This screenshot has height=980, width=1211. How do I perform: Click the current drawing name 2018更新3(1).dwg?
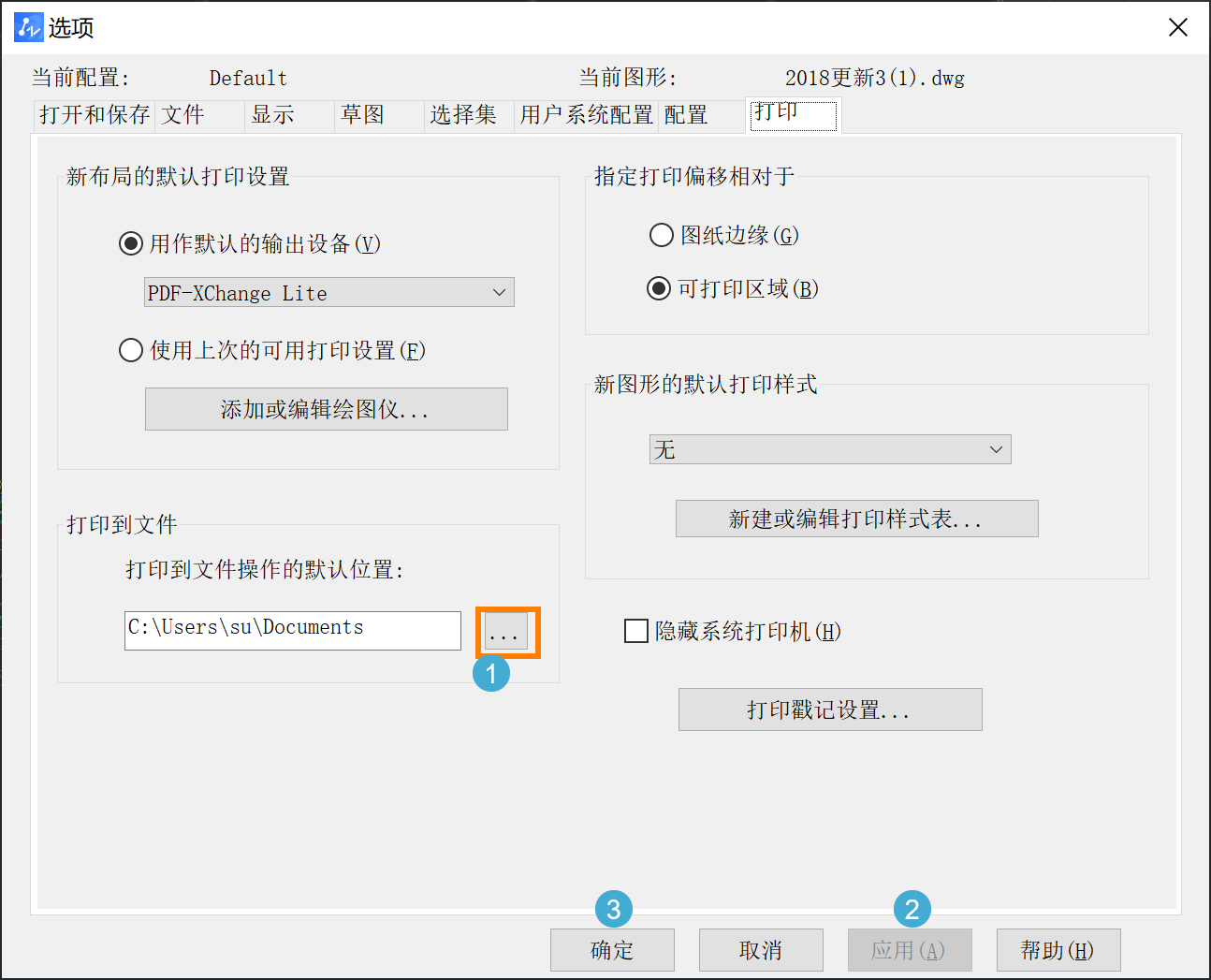[x=875, y=78]
